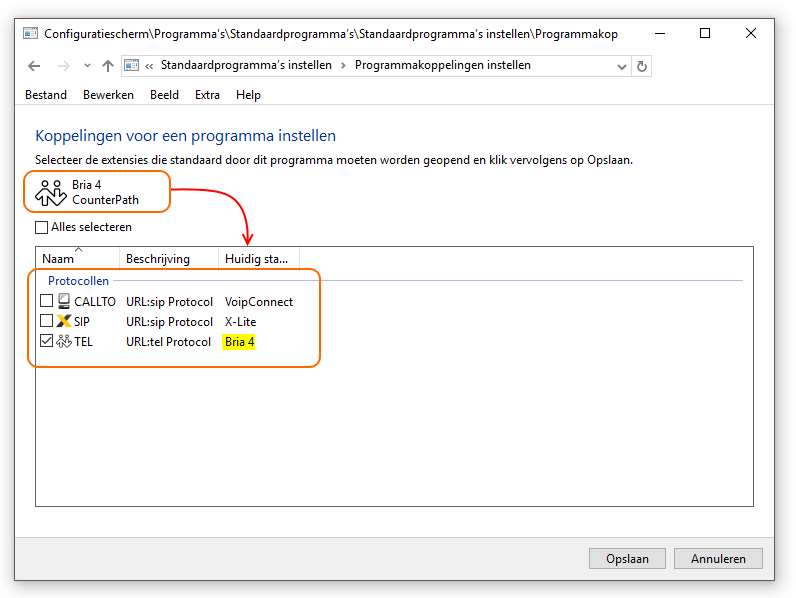Open the Bestand menu
Image resolution: width=796 pixels, height=598 pixels.
pyautogui.click(x=46, y=95)
